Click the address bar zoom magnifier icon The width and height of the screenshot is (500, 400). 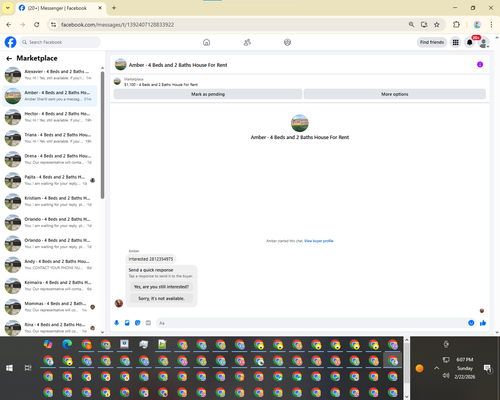click(x=411, y=25)
